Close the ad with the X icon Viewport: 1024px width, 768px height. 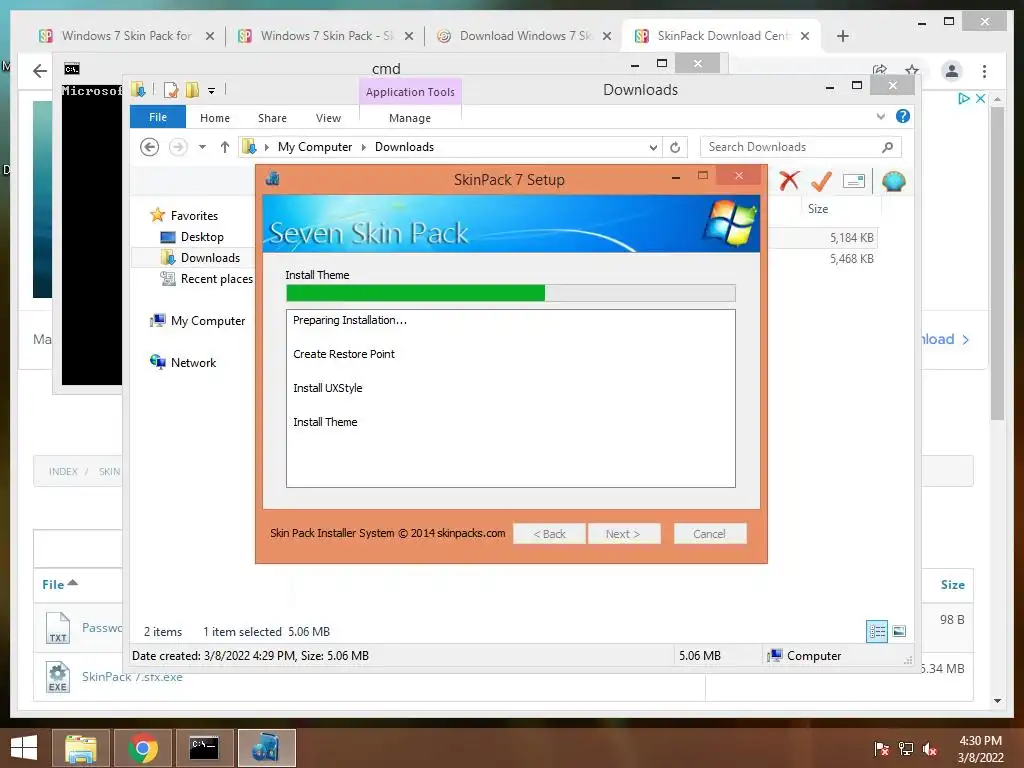pos(980,98)
